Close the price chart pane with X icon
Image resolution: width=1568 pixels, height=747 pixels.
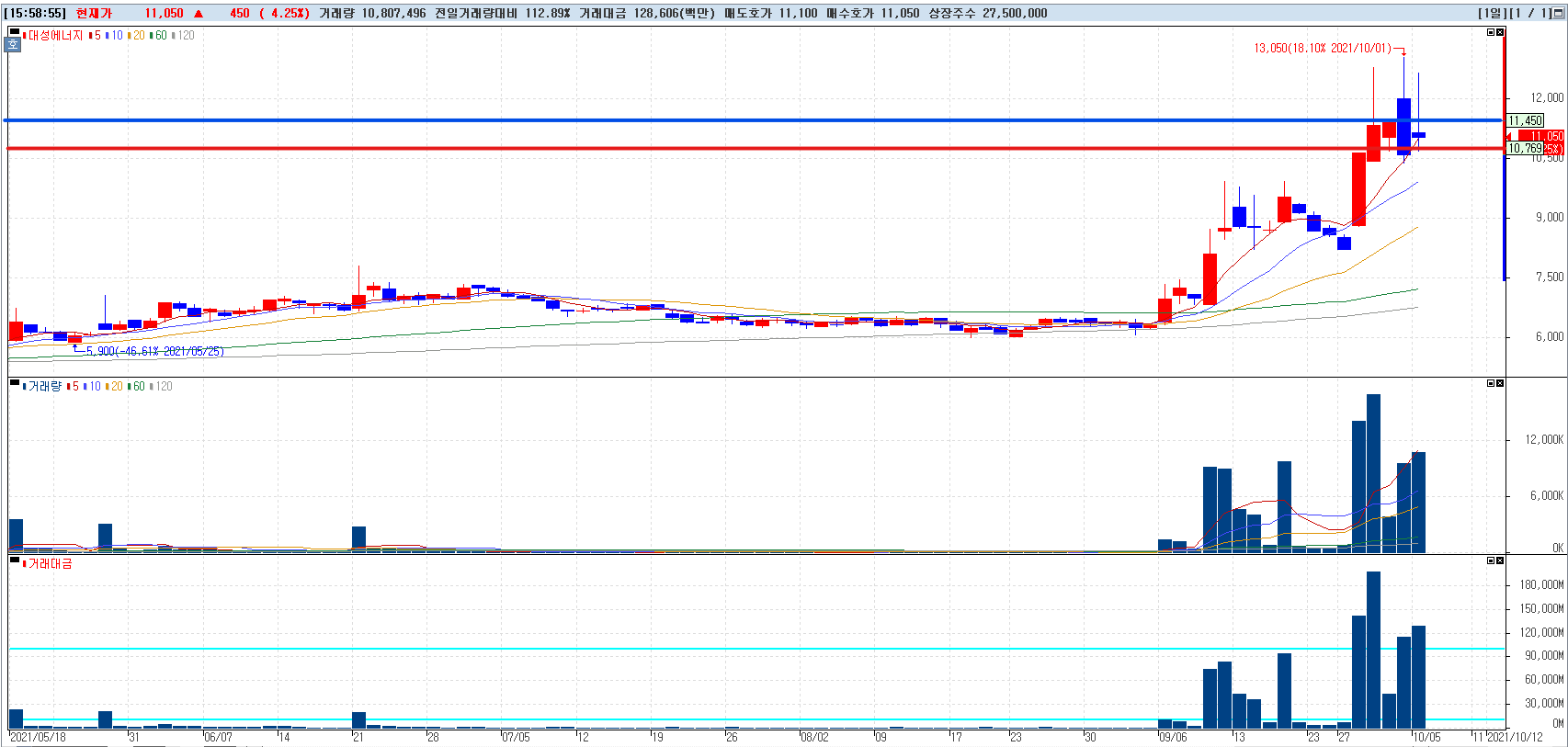[x=1500, y=32]
